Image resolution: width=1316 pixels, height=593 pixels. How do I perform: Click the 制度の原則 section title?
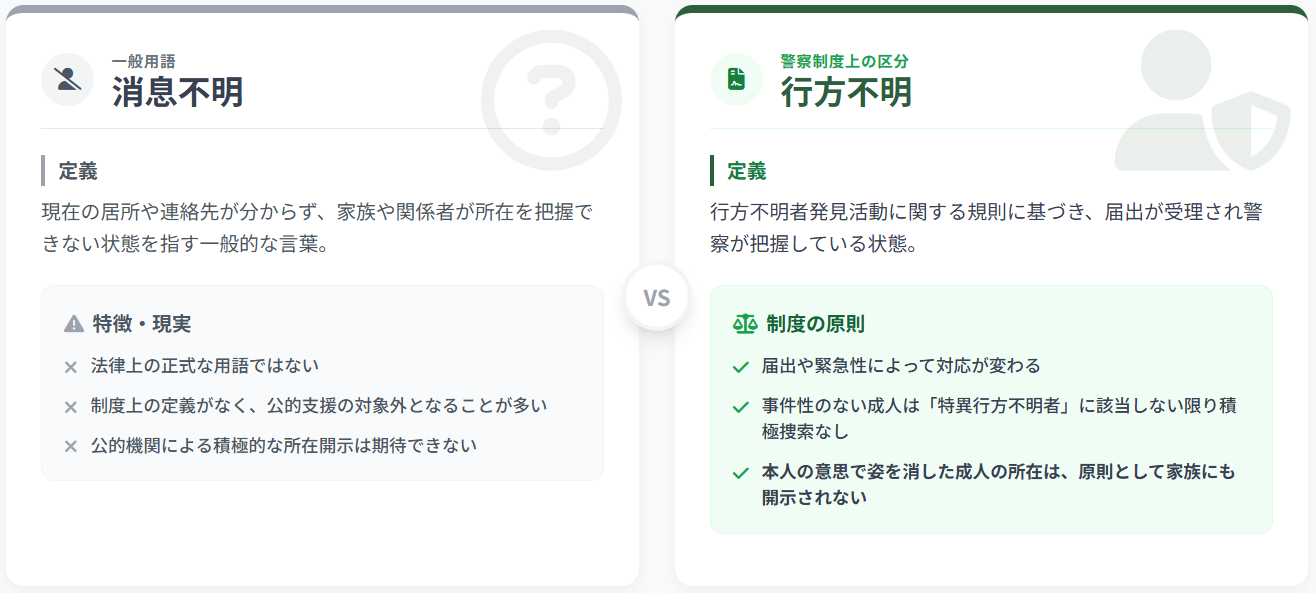815,324
